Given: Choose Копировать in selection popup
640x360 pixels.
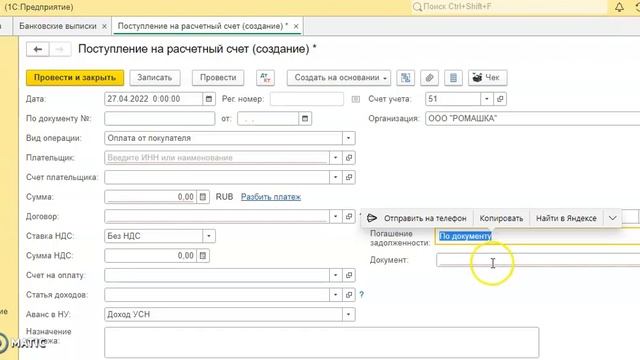Looking at the screenshot, I should (501, 218).
